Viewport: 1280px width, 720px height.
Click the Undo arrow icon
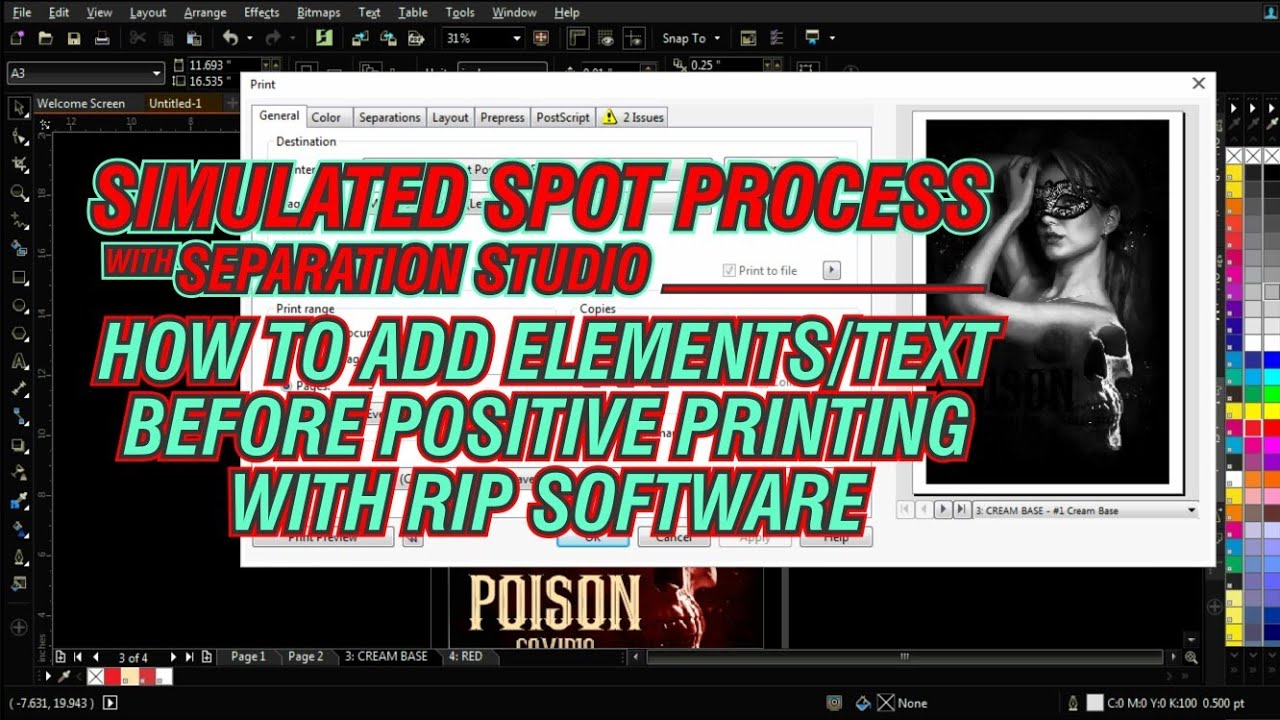tap(230, 38)
